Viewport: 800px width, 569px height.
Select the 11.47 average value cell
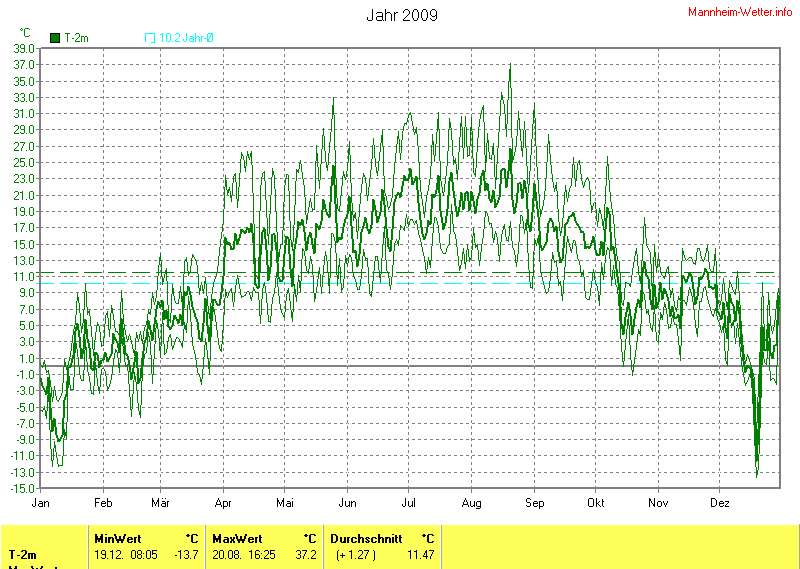tap(421, 554)
